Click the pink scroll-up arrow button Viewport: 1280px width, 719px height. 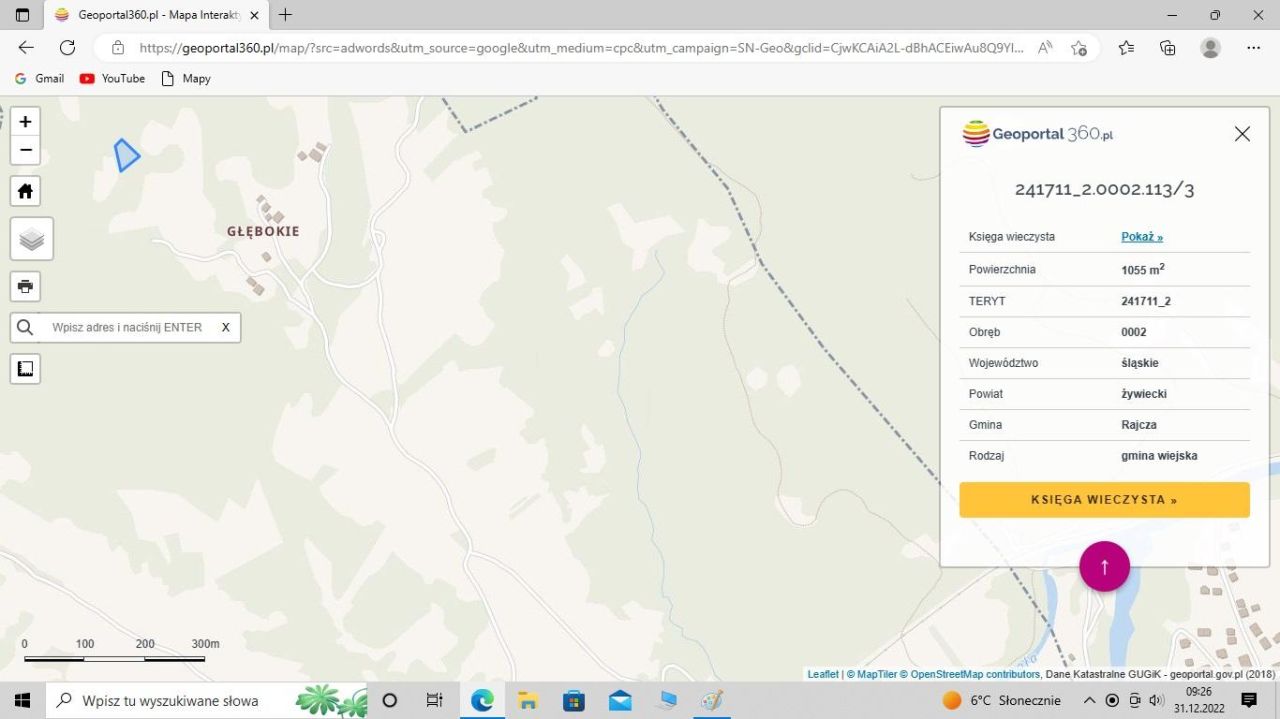click(1104, 567)
